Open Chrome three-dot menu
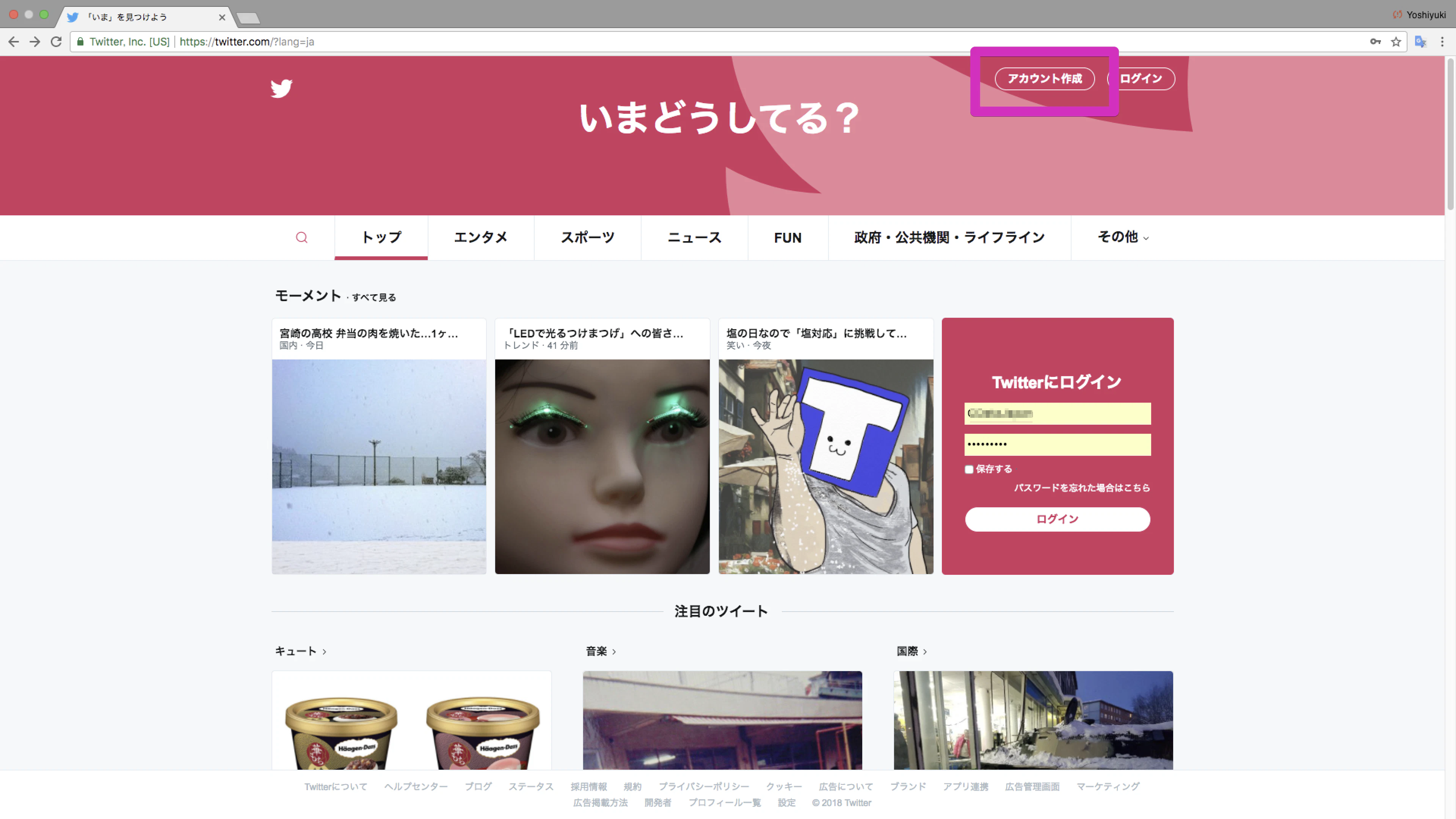This screenshot has width=1456, height=819. tap(1442, 41)
